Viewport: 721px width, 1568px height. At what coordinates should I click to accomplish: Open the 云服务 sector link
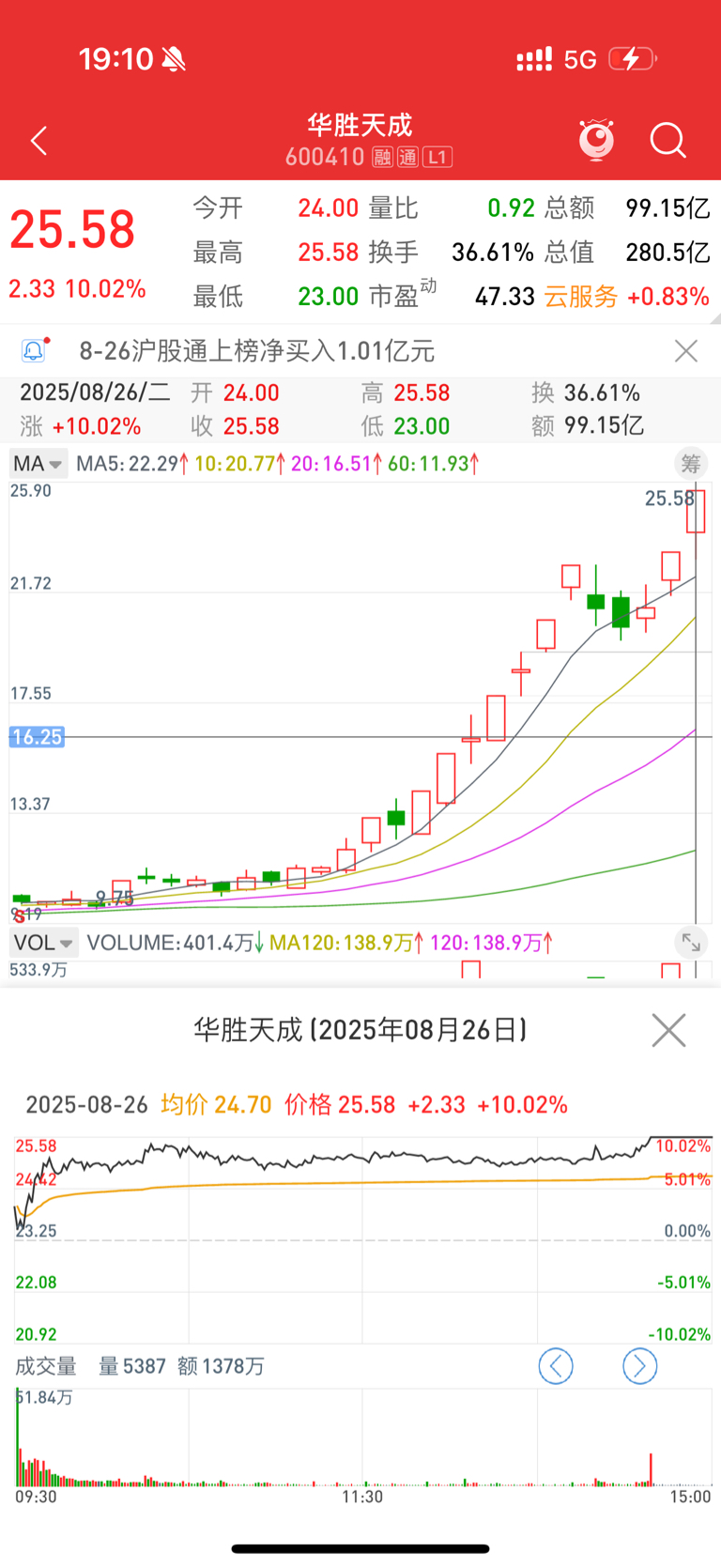tap(581, 297)
